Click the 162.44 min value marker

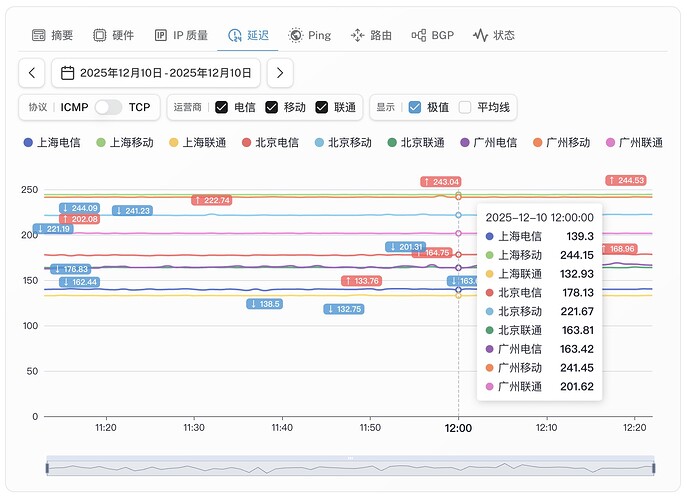point(80,282)
